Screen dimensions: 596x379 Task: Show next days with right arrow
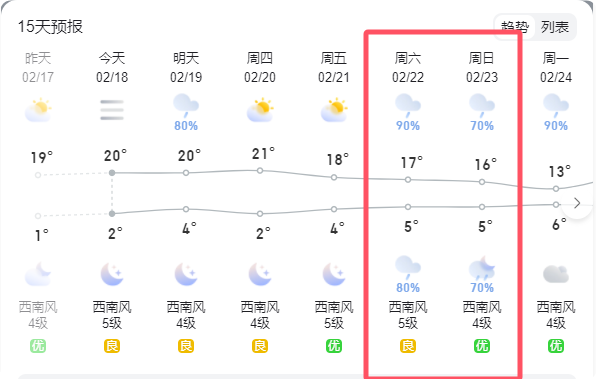click(x=577, y=203)
